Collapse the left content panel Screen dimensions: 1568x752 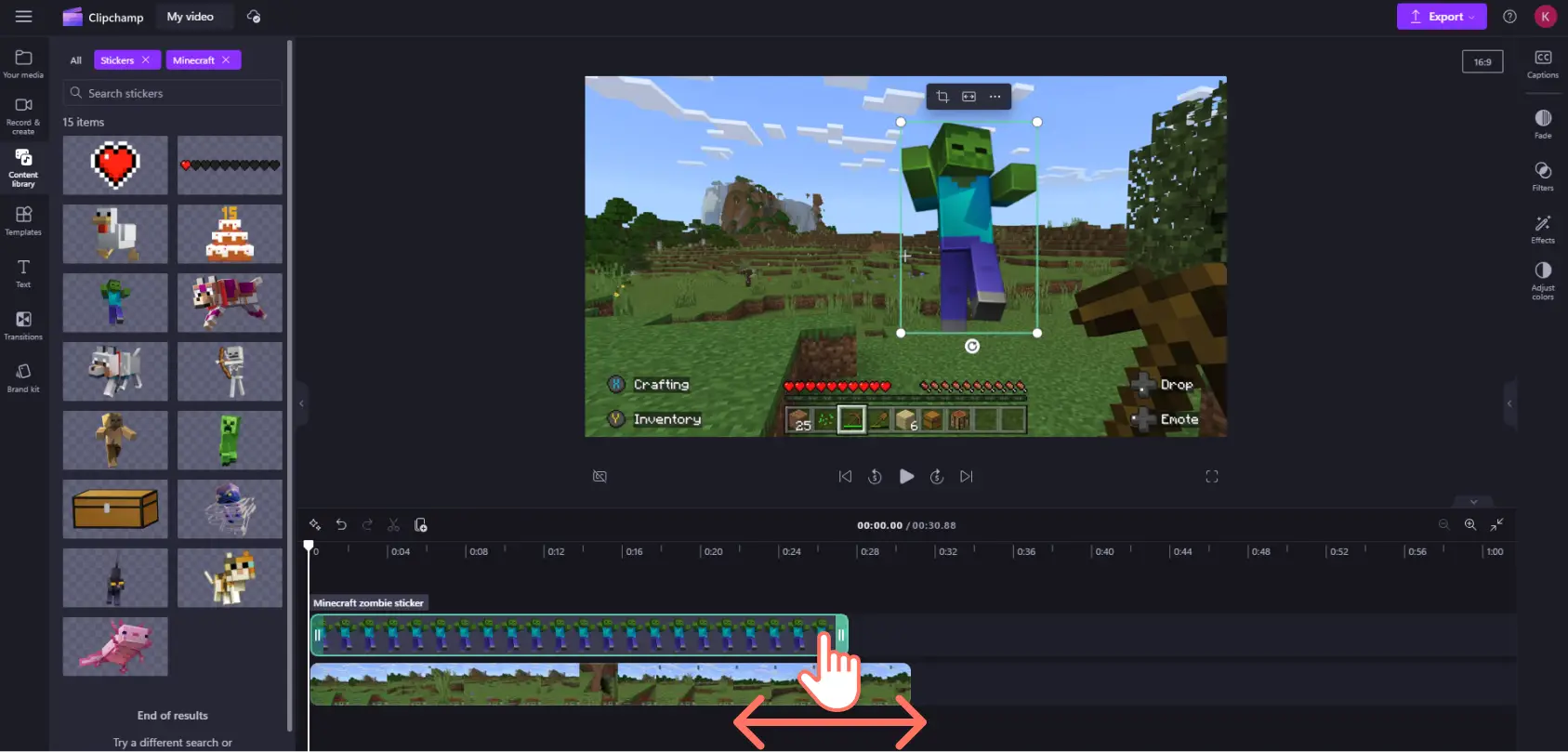point(301,403)
